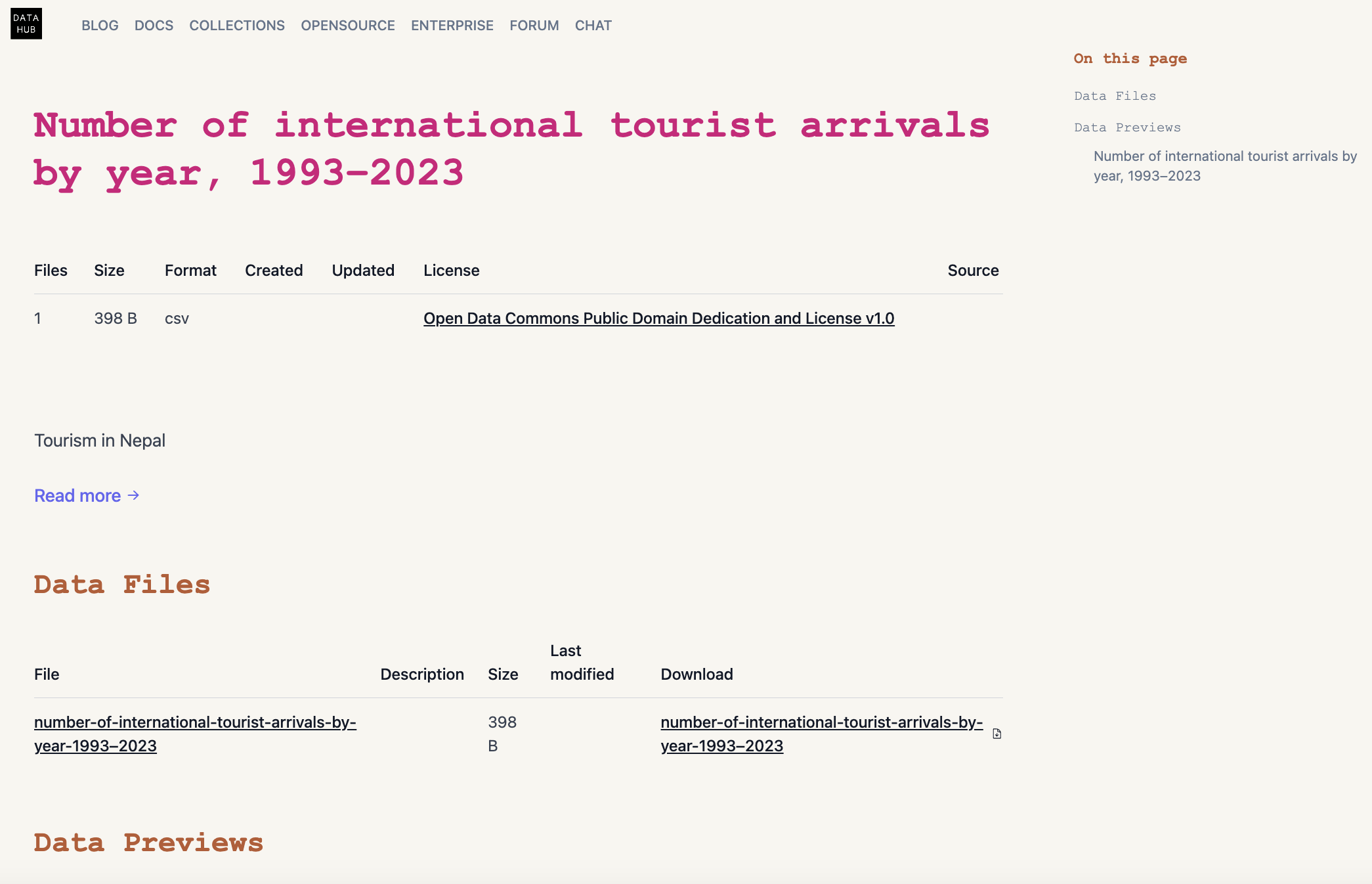This screenshot has height=884, width=1372.
Task: Click the Data Files section heading
Action: (122, 585)
